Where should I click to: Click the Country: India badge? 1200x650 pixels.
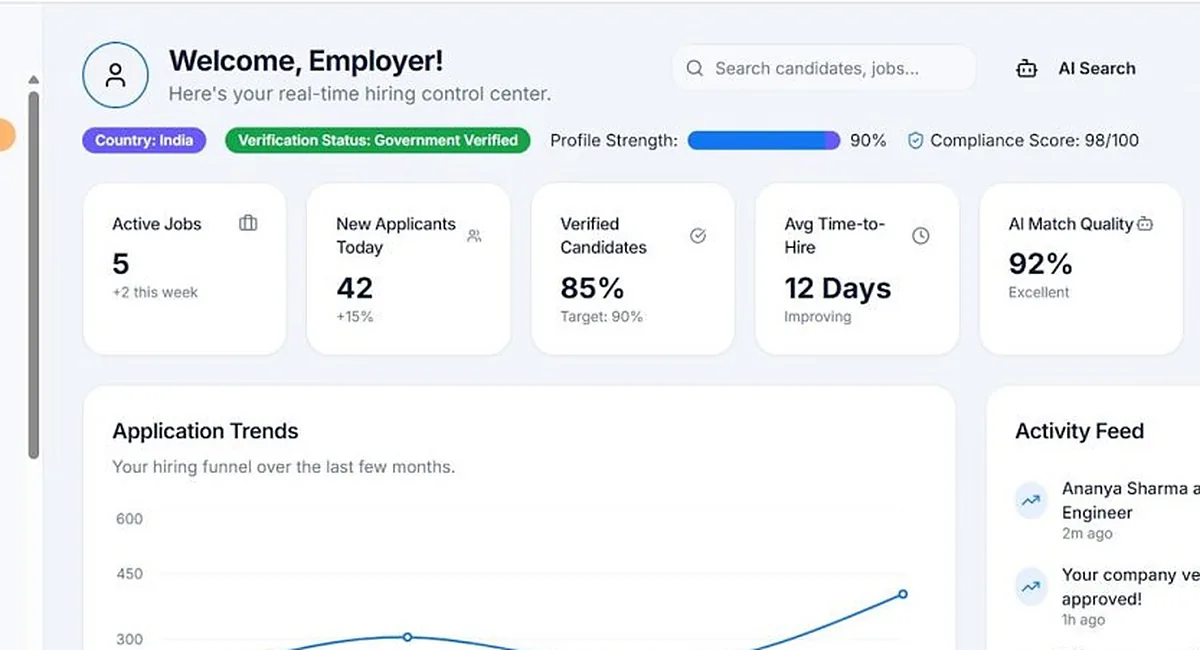144,140
